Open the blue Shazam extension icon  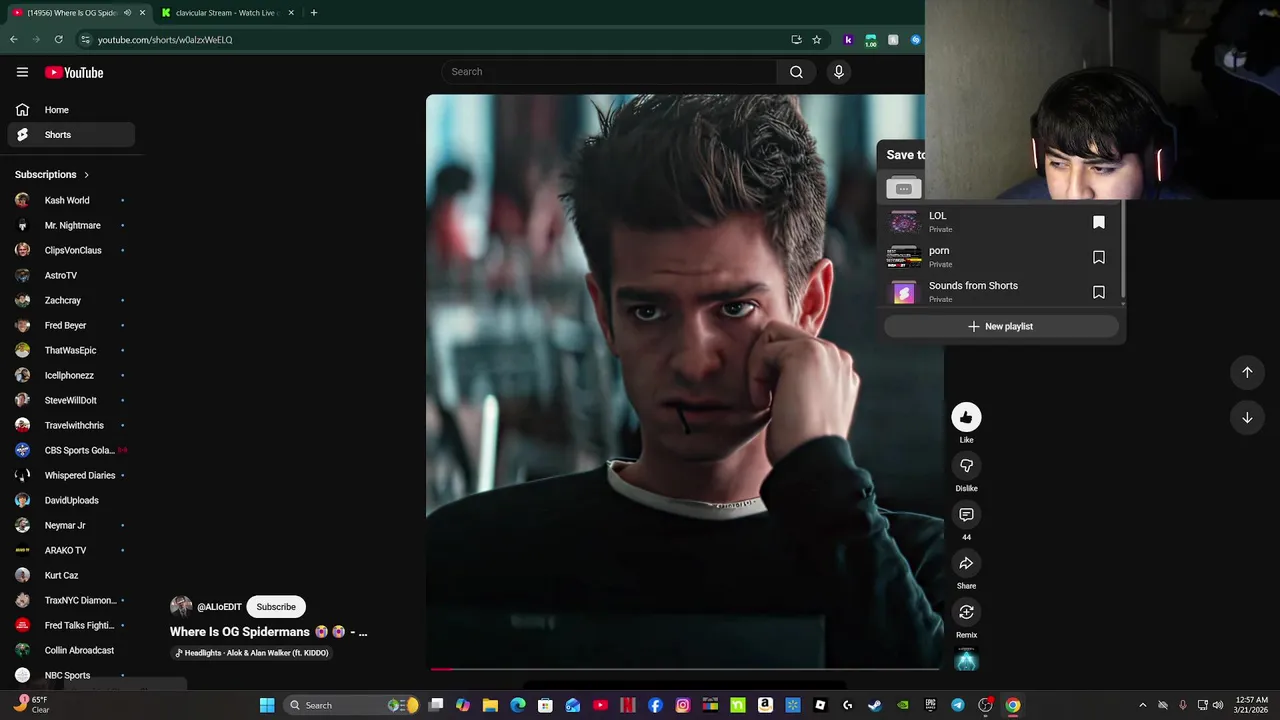915,39
